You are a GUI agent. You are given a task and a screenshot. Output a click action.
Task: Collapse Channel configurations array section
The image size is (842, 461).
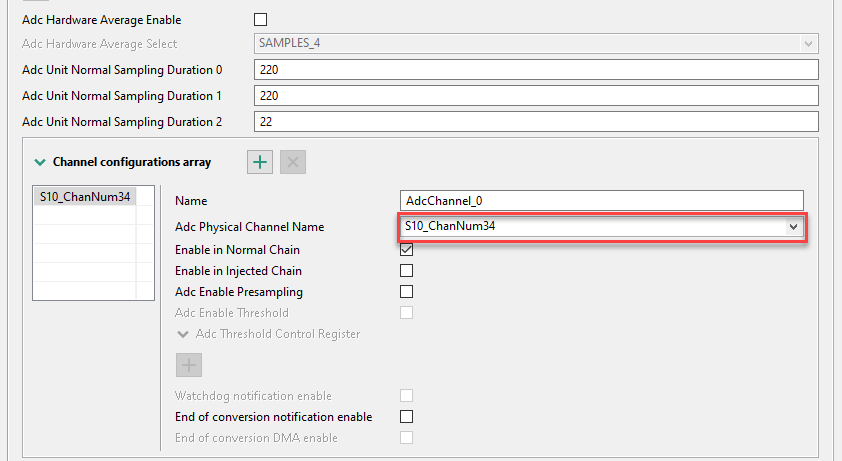(40, 162)
